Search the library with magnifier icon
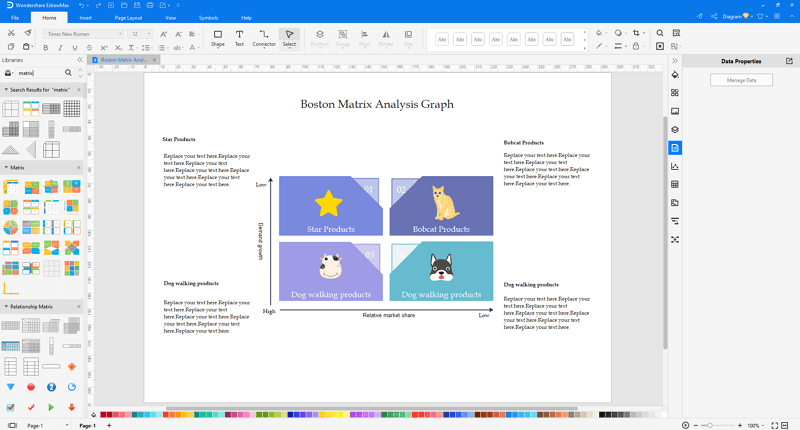Image resolution: width=800 pixels, height=430 pixels. pos(68,73)
